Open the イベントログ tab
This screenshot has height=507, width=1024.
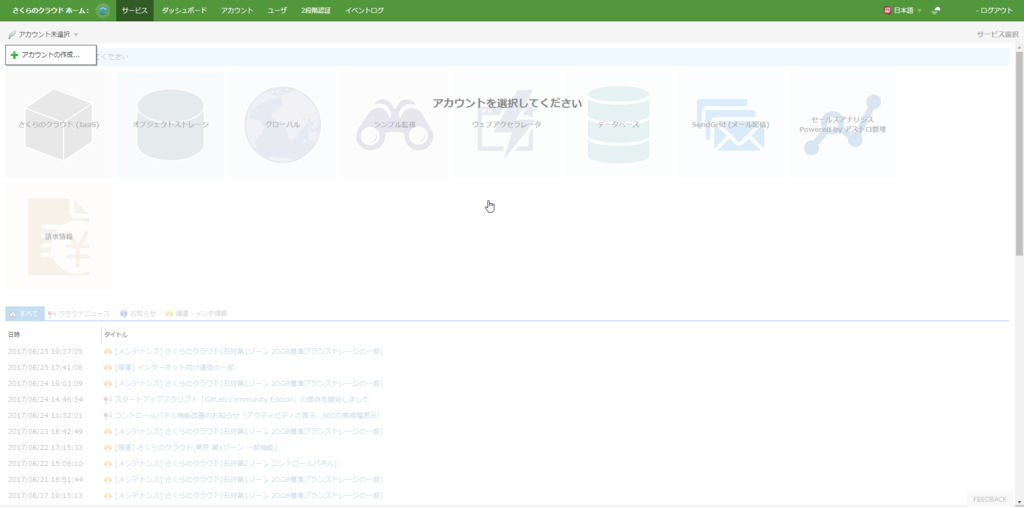tap(364, 10)
